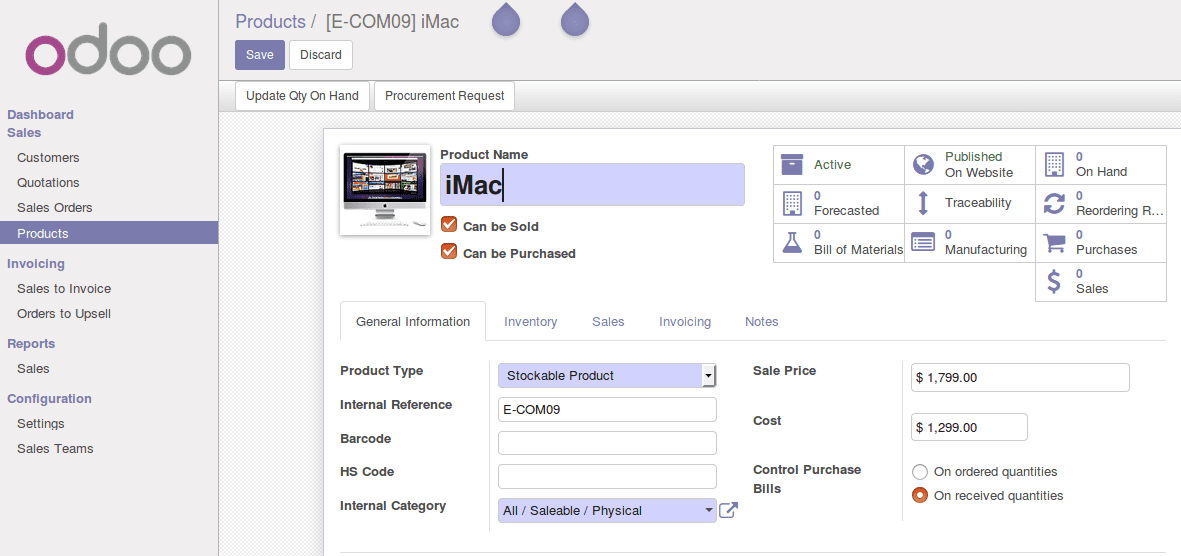Click the Reports sidebar section heading

pos(31,344)
